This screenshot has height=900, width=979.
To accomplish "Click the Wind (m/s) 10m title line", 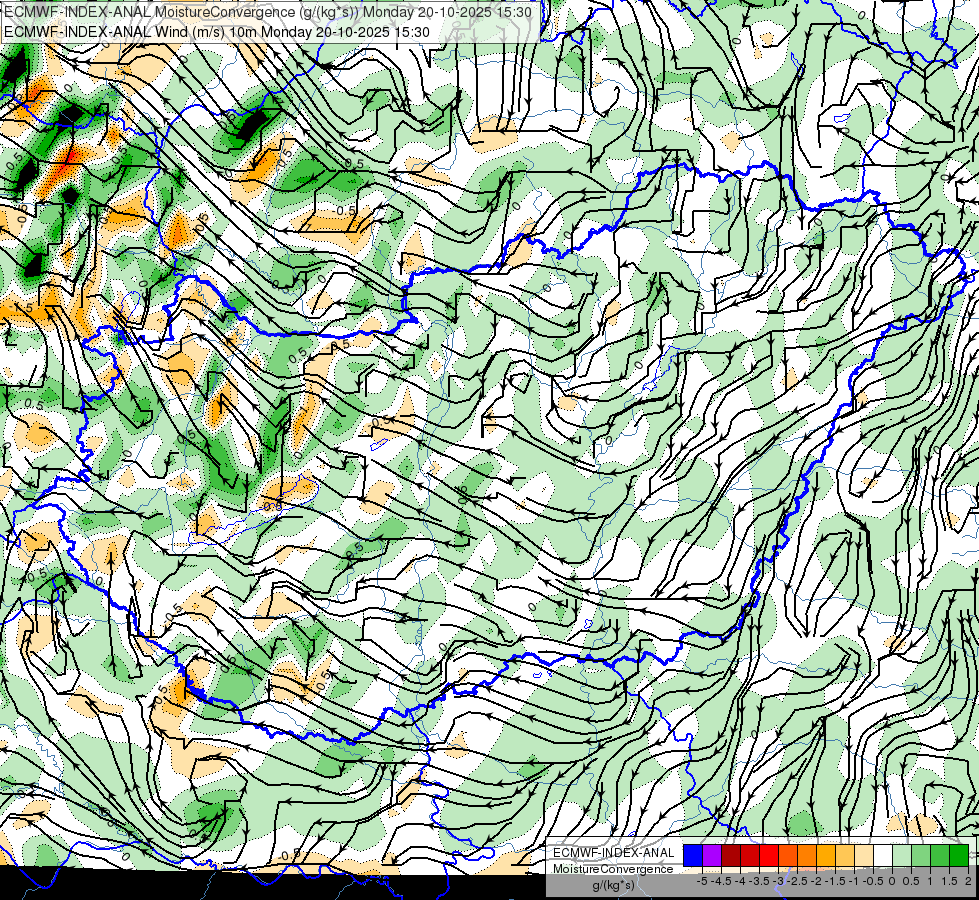I will [x=217, y=31].
